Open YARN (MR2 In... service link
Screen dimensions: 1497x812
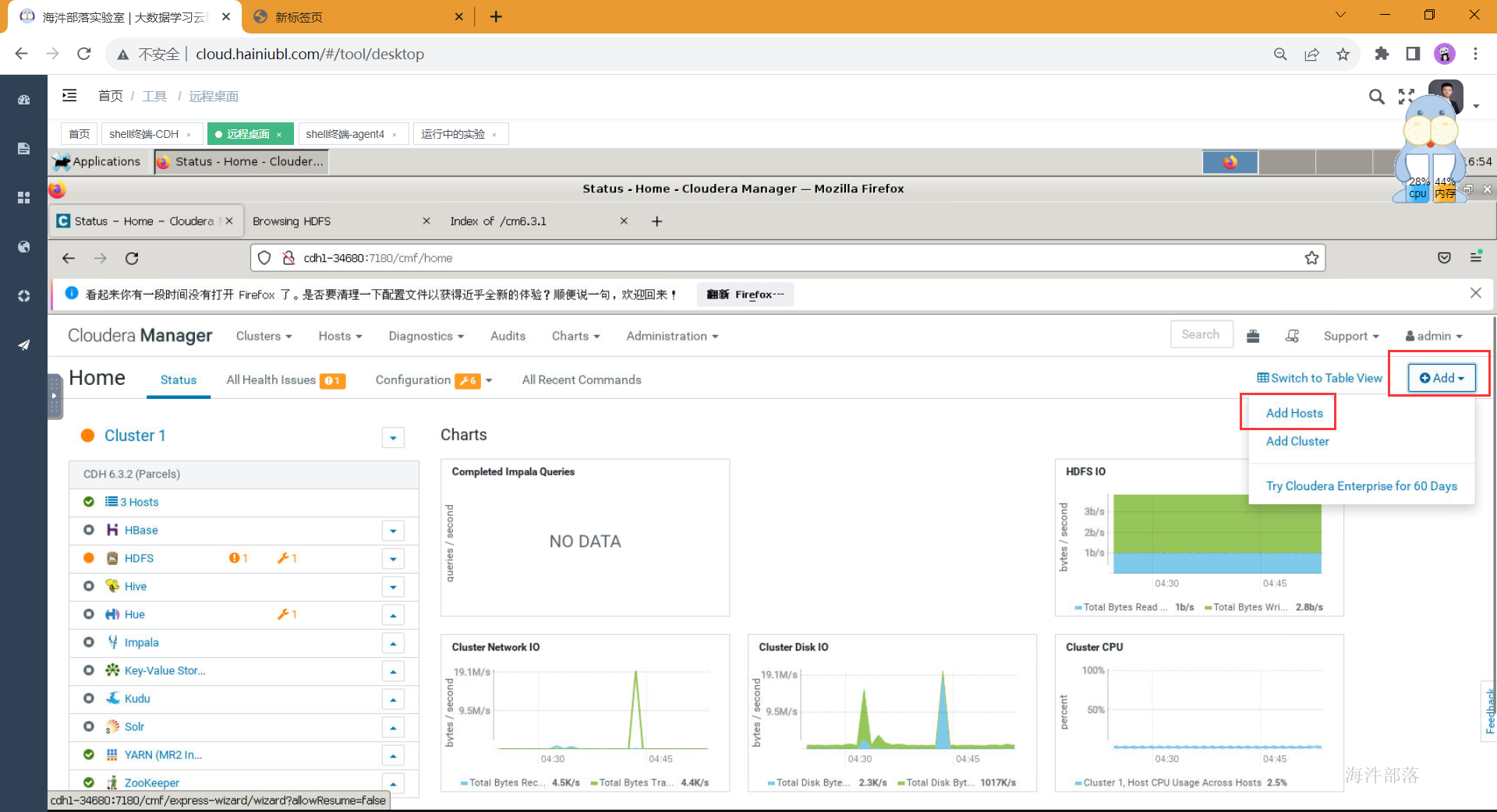point(163,754)
